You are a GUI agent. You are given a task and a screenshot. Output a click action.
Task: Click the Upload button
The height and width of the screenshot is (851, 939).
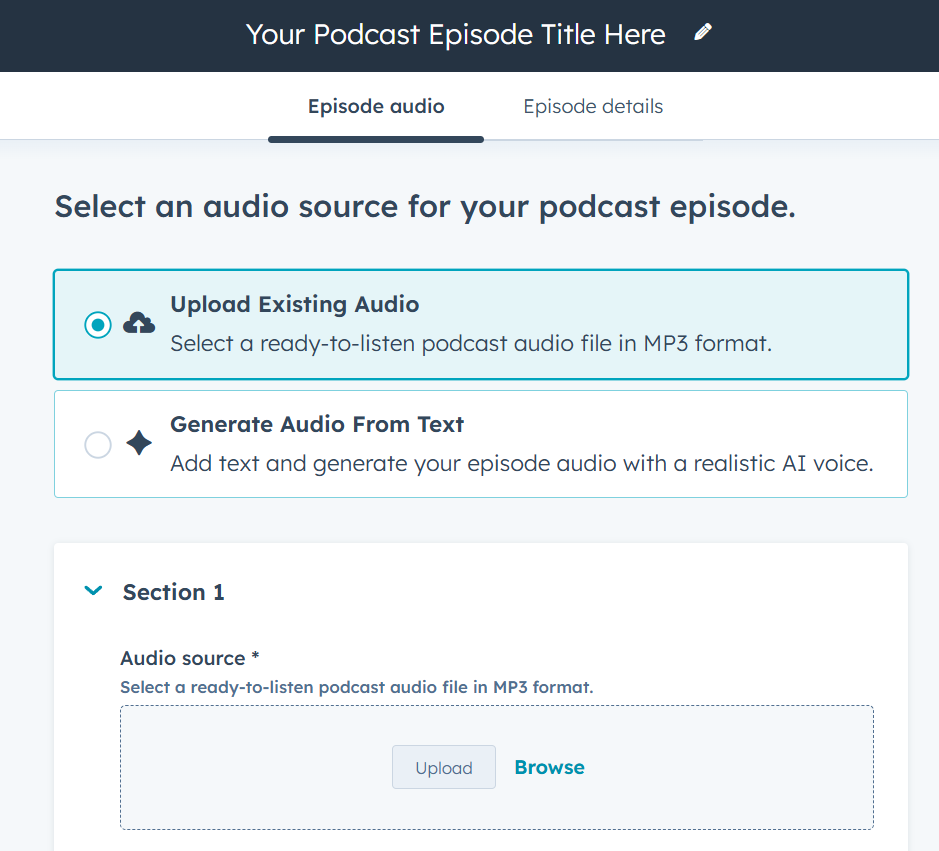click(x=443, y=767)
